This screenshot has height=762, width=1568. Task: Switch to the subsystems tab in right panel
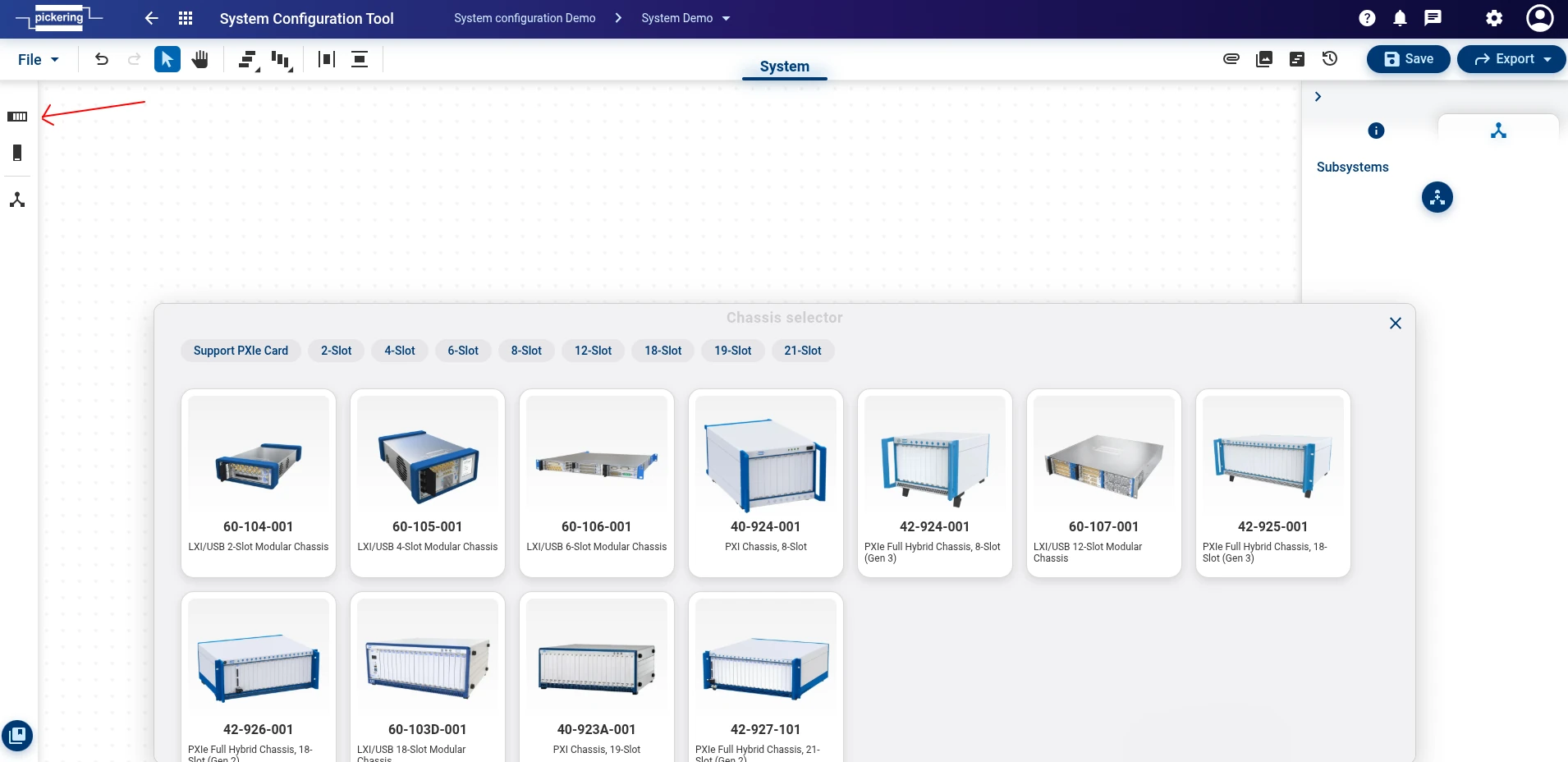[x=1498, y=131]
